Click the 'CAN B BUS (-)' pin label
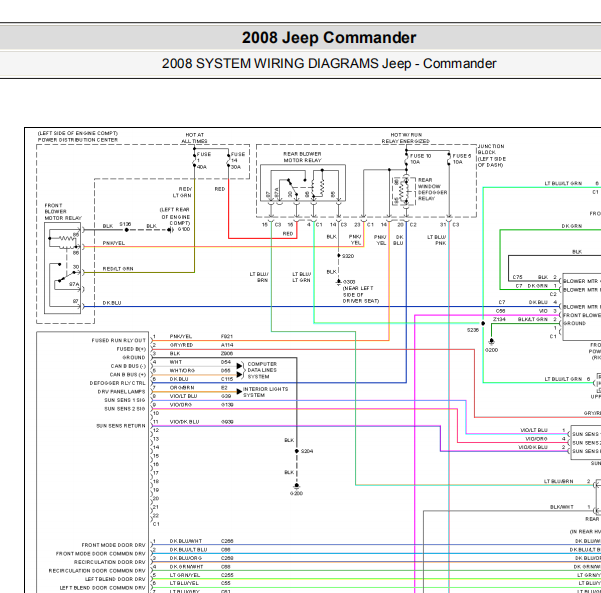The height and width of the screenshot is (593, 601). coord(128,366)
